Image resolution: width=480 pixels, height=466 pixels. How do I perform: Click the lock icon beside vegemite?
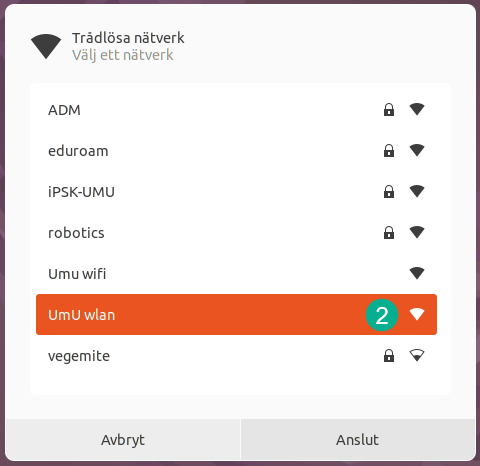tap(389, 356)
